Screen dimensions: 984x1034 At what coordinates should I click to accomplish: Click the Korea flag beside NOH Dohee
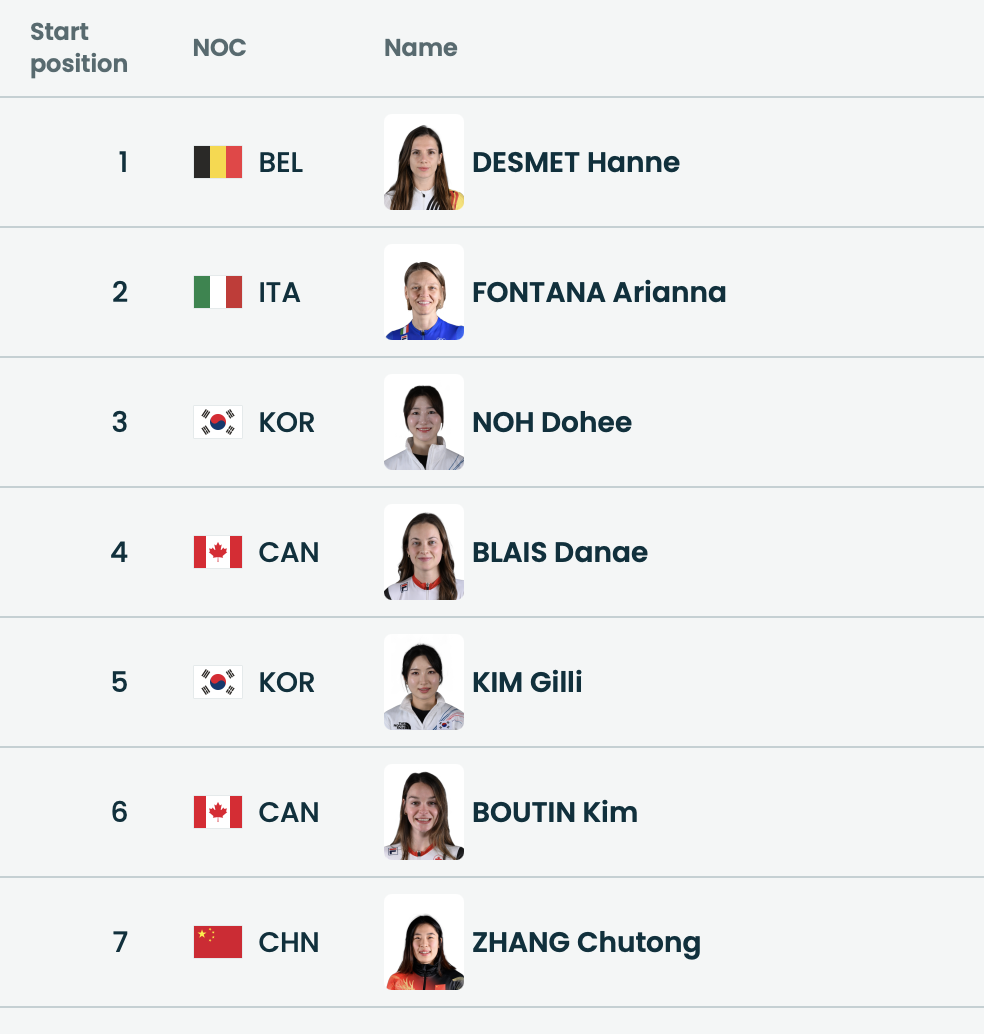pyautogui.click(x=218, y=422)
